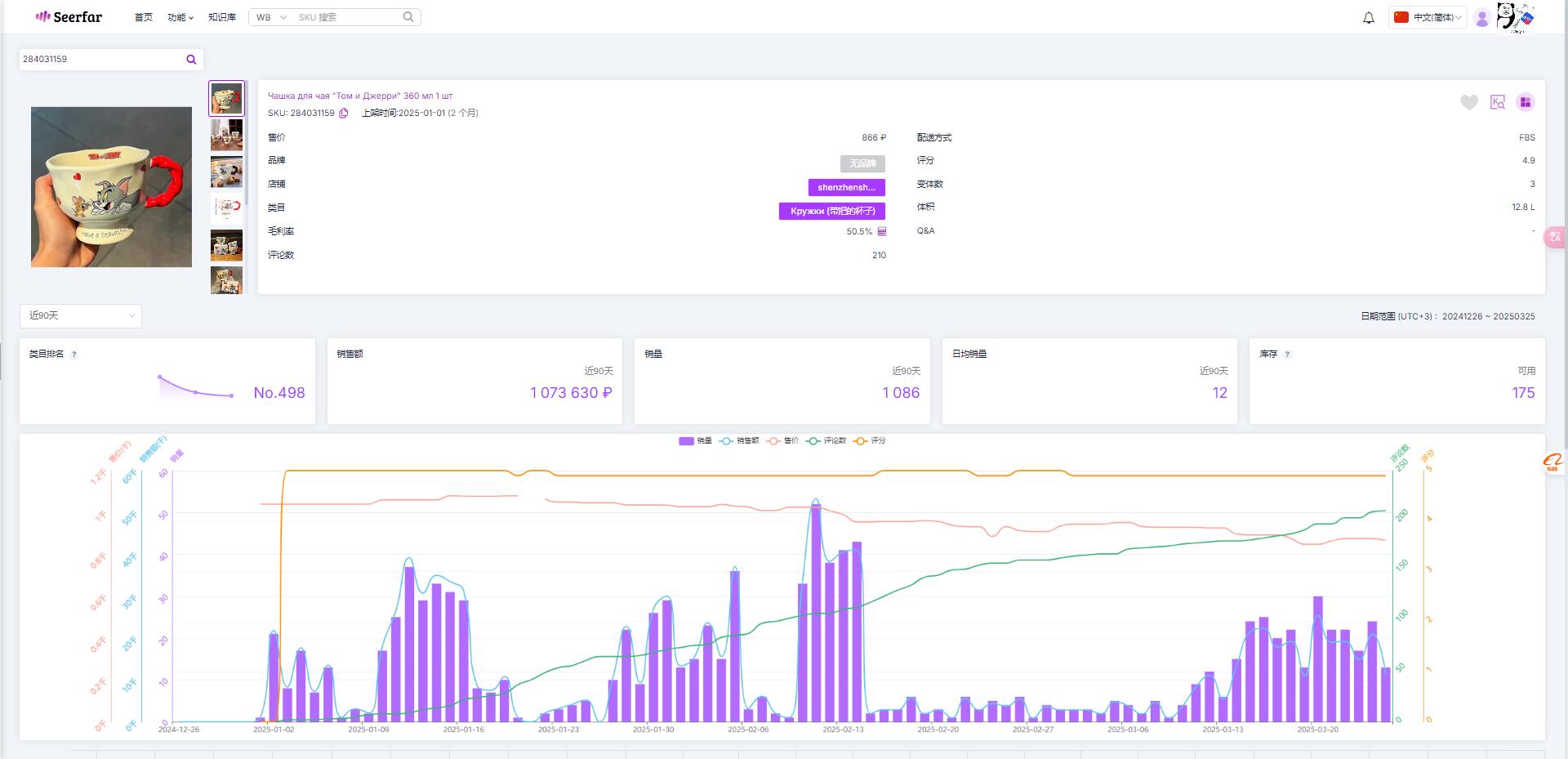Screen dimensions: 1568x759
Task: Open the product title Чашка для чая link
Action: pyautogui.click(x=360, y=96)
